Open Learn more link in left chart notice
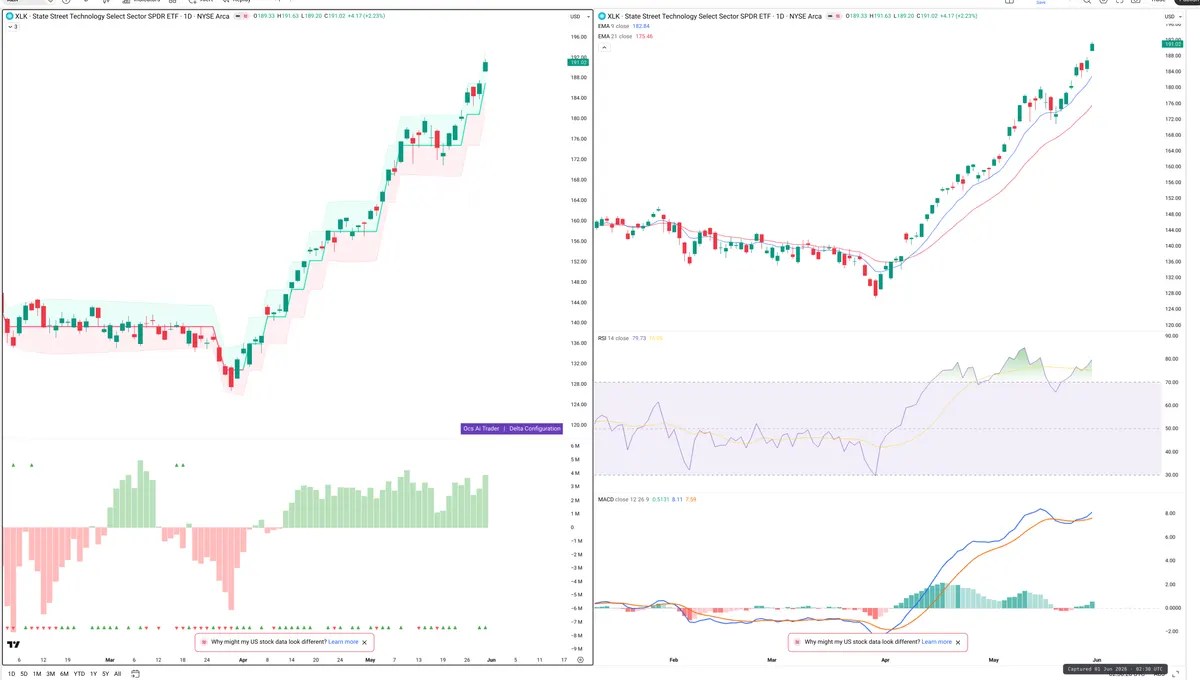This screenshot has height=680, width=1200. point(343,642)
